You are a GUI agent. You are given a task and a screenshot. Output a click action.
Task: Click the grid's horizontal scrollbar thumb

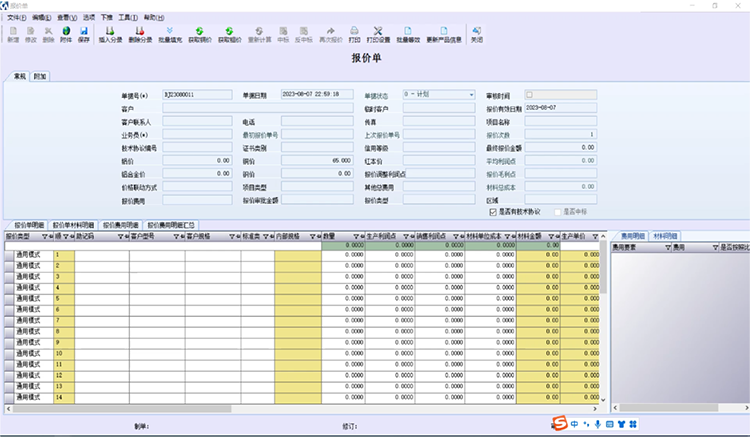point(122,409)
